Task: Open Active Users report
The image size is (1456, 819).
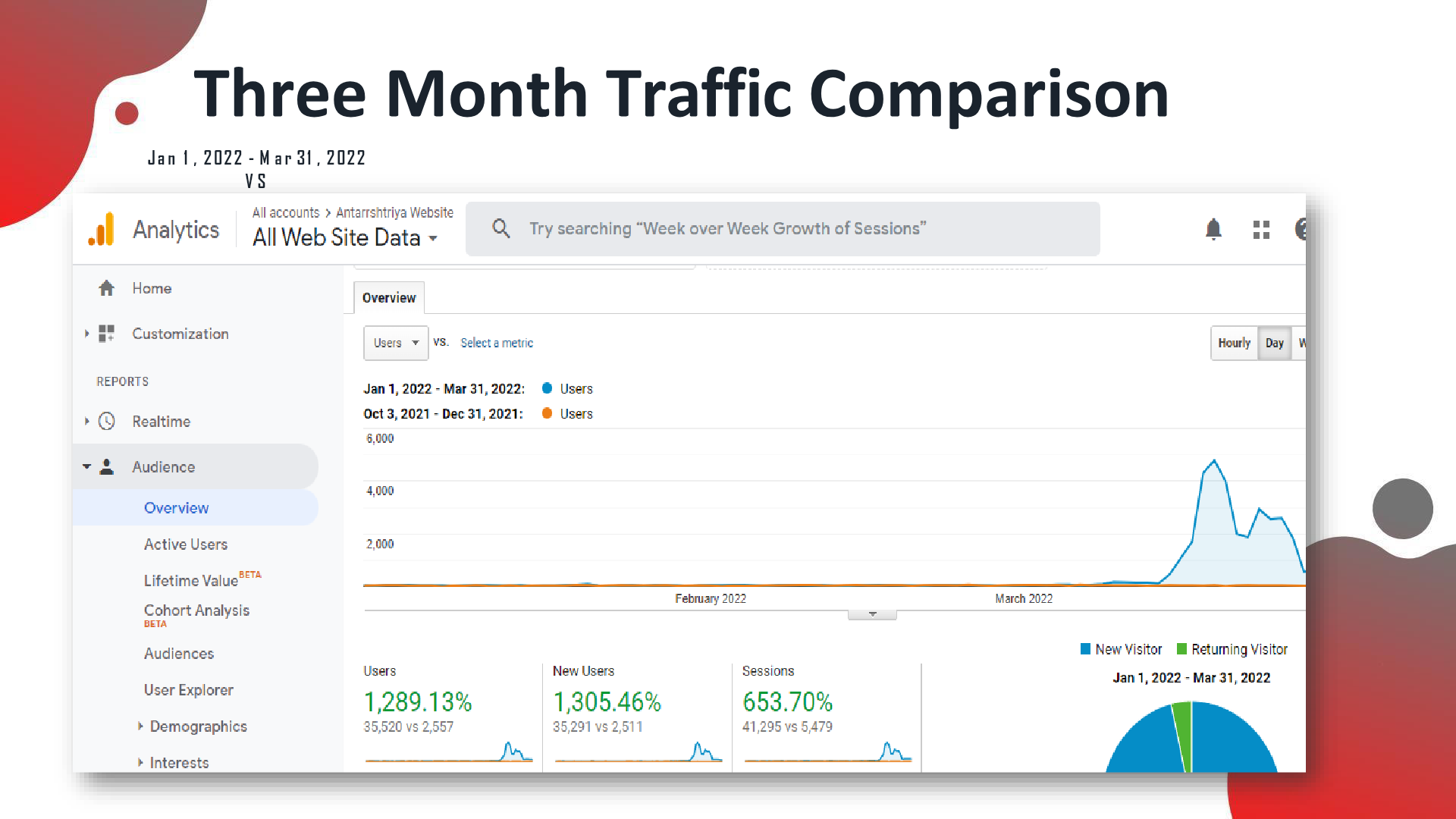Action: (x=186, y=544)
